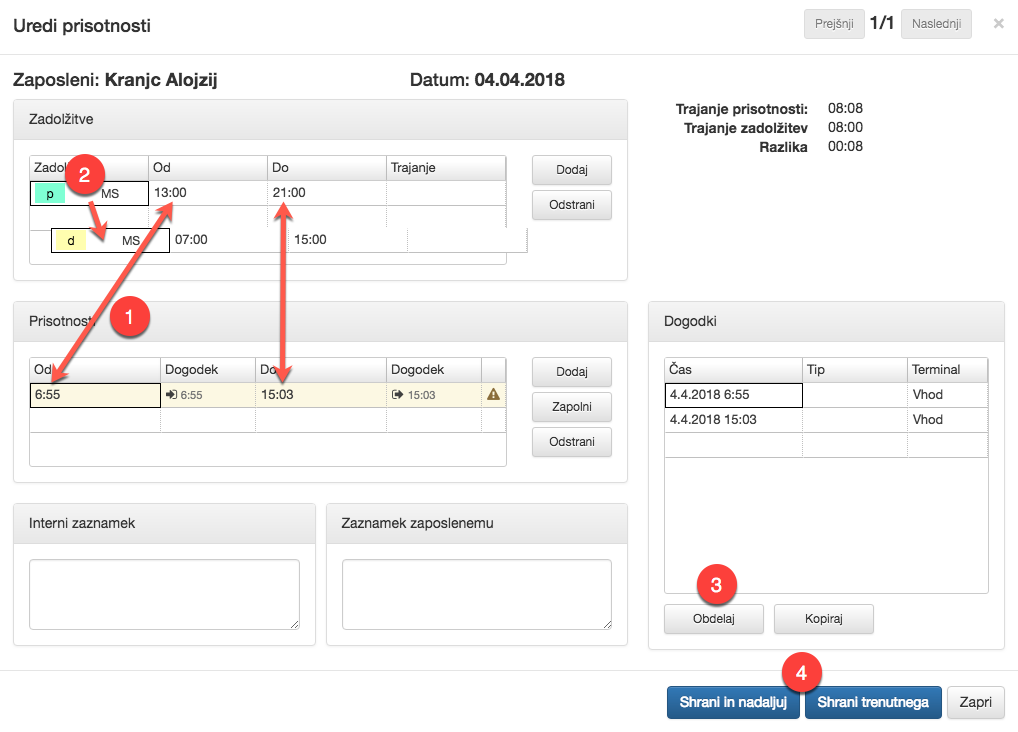Click inside the Interni zaznamek text area
Screen dimensions: 1018x732
[x=164, y=594]
